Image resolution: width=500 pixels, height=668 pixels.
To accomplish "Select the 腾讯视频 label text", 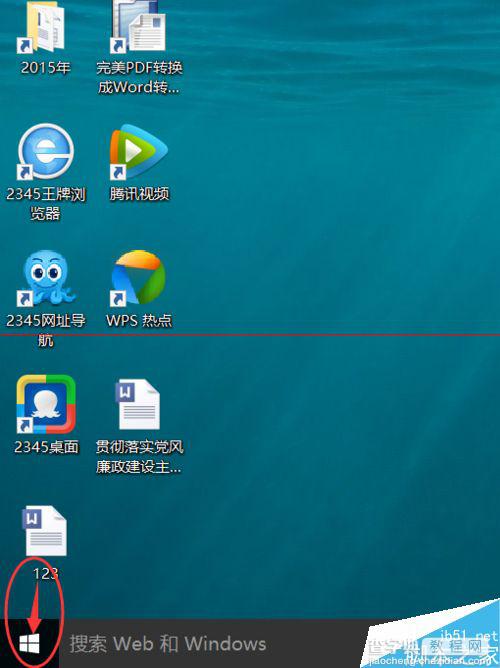I will coord(139,194).
